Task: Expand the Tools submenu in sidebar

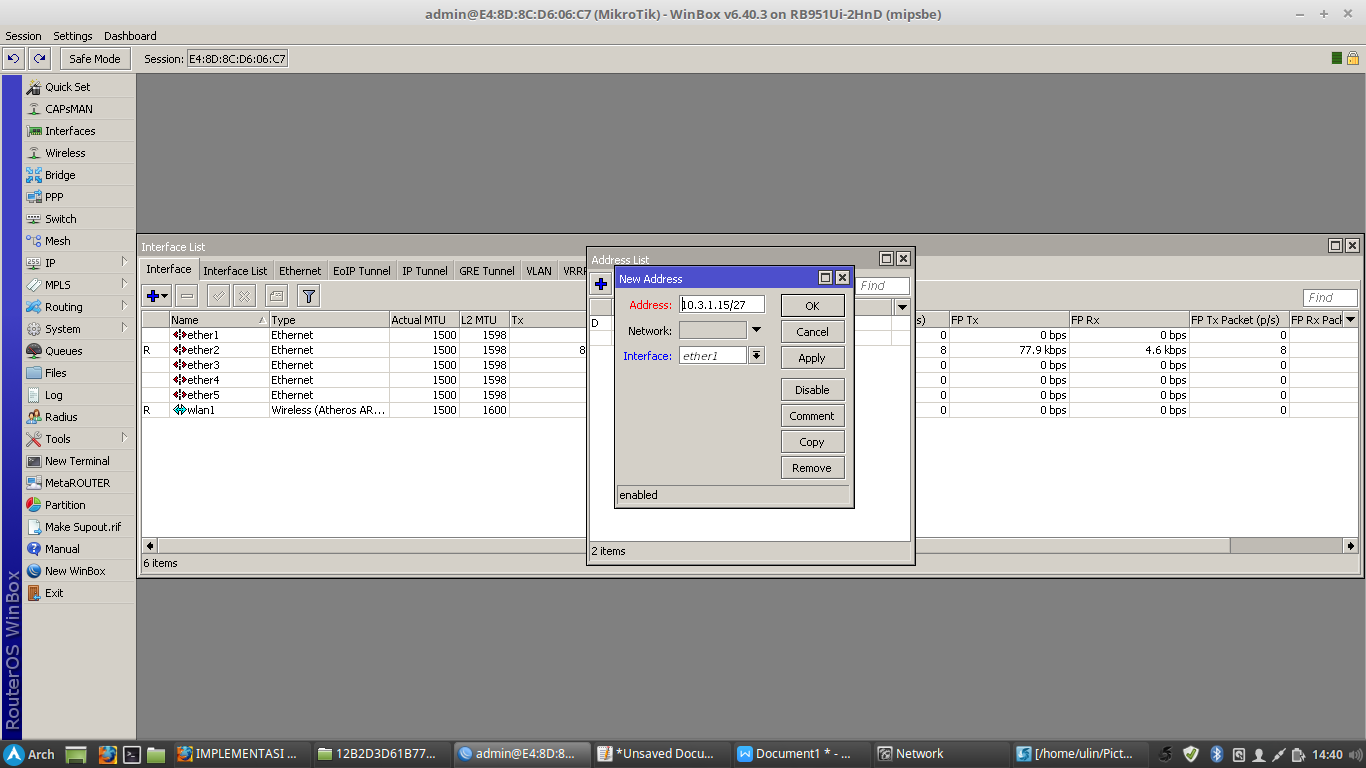Action: pyautogui.click(x=125, y=438)
